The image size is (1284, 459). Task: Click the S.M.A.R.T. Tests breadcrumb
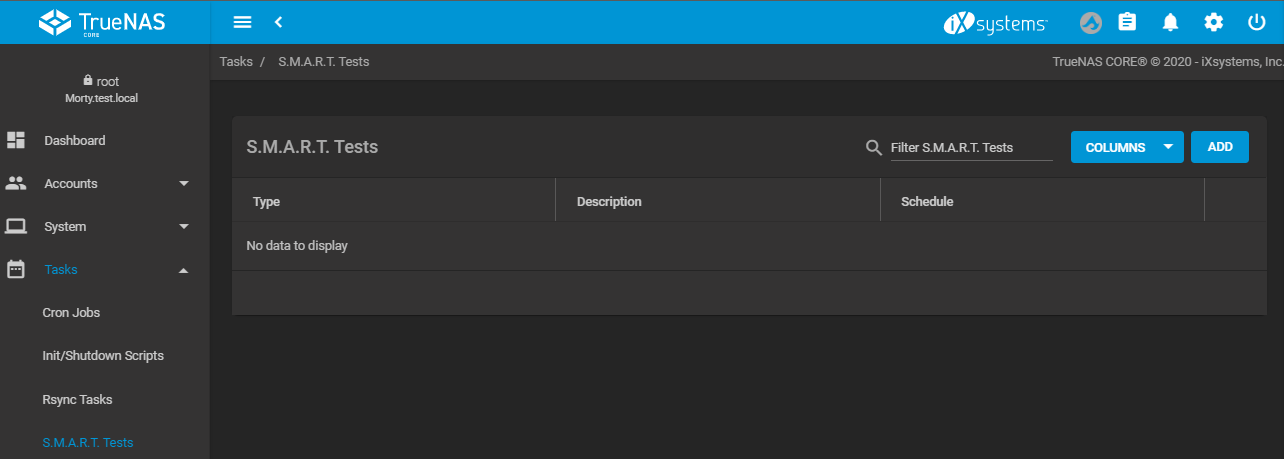(324, 61)
